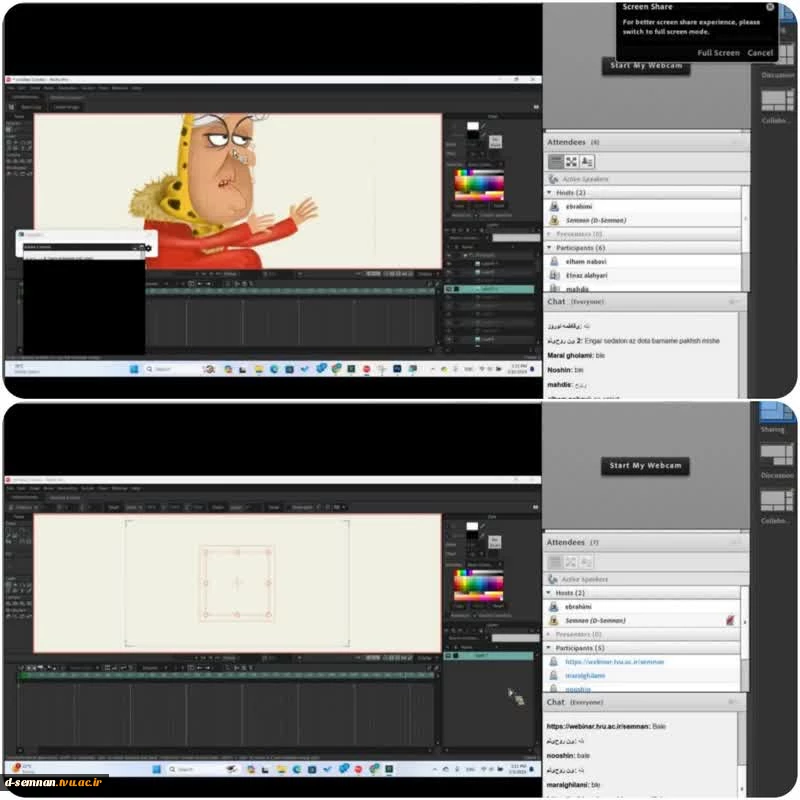Click Attendees pod title in lower screenshot
This screenshot has width=800, height=800.
click(565, 542)
